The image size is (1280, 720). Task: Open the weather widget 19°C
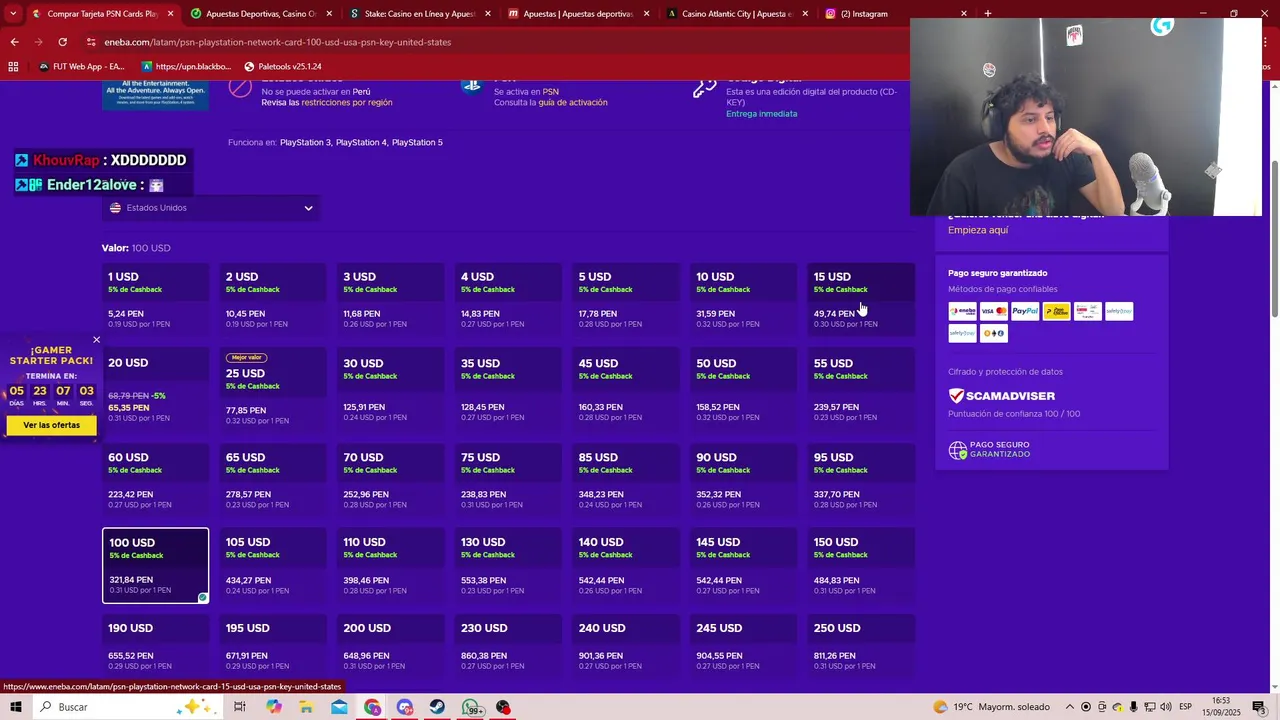[991, 707]
